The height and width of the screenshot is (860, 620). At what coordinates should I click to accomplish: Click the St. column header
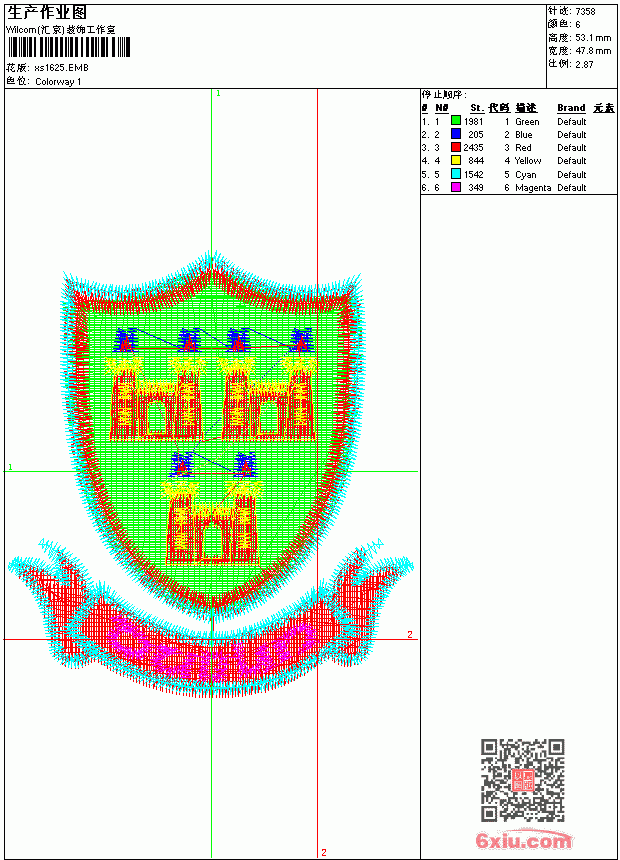tap(477, 108)
